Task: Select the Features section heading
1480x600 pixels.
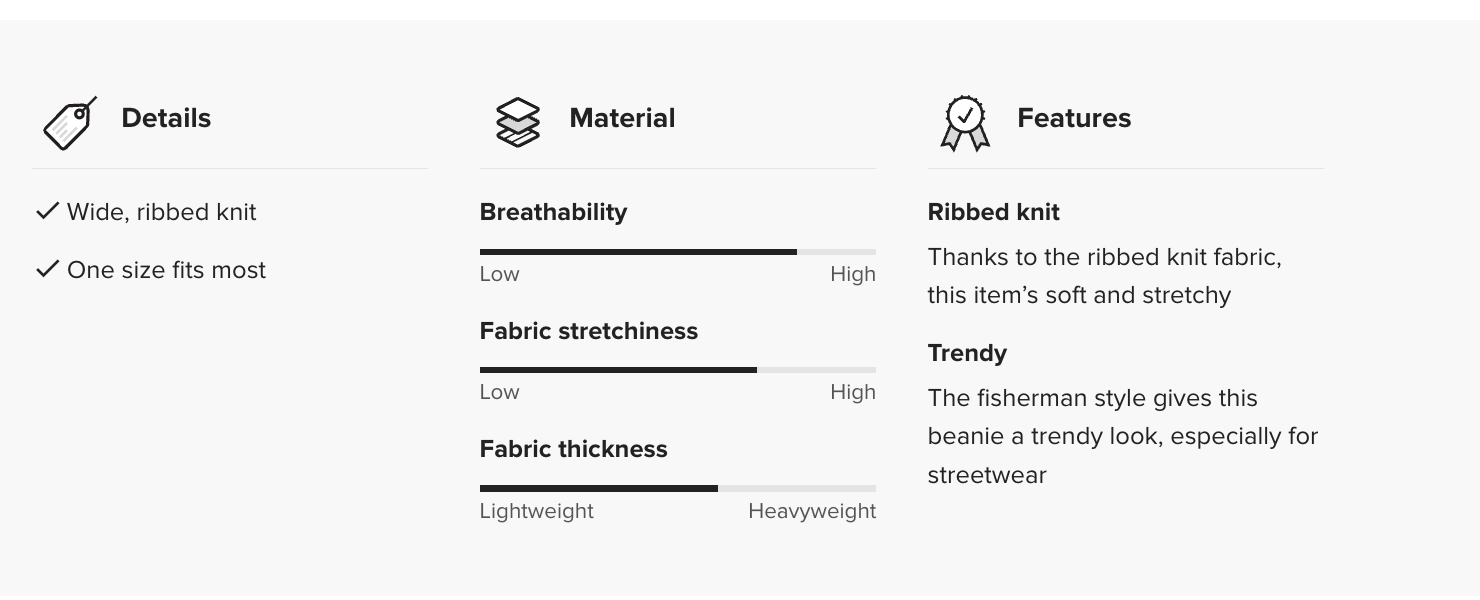Action: tap(1074, 118)
